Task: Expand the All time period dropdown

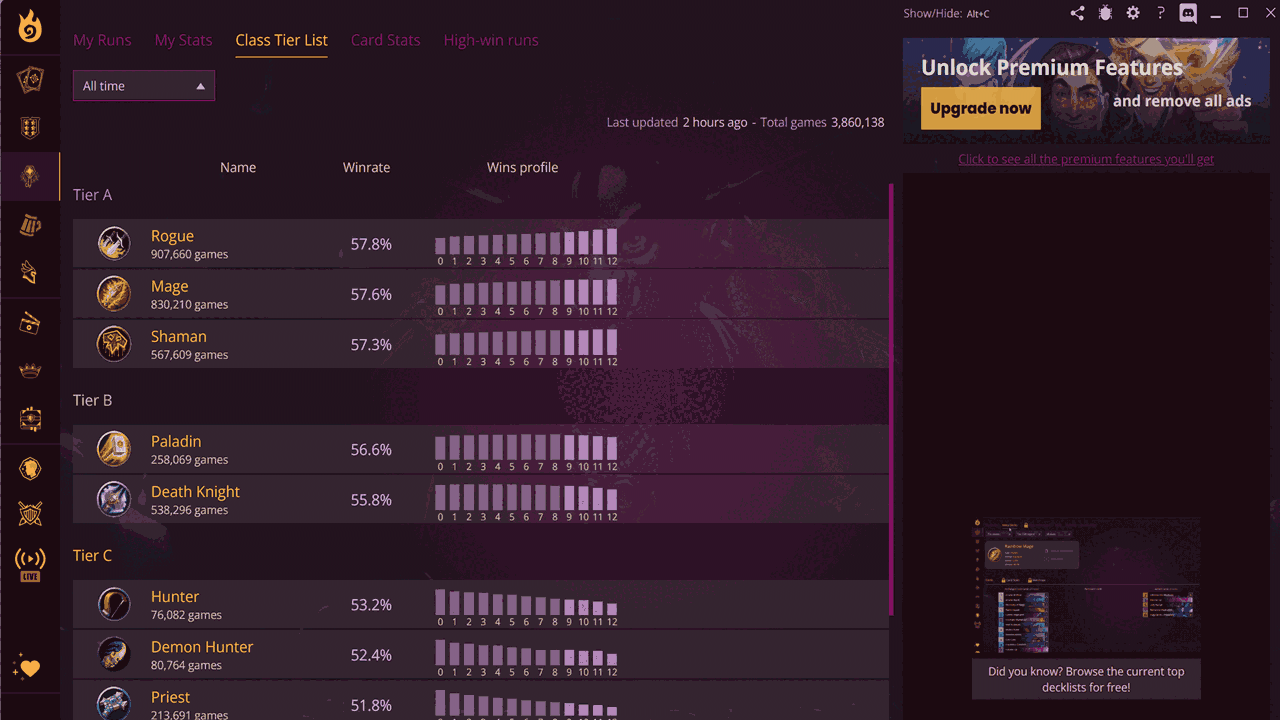Action: pos(144,86)
